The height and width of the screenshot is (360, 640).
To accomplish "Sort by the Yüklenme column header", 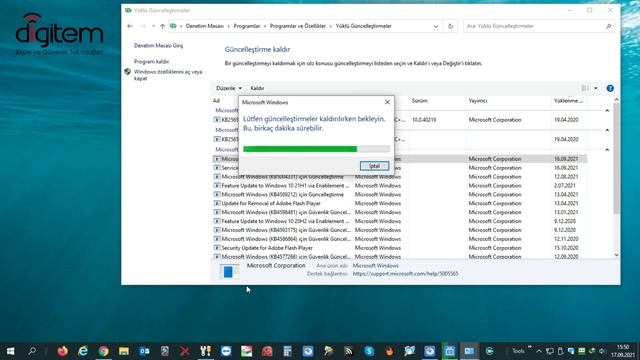I will click(568, 101).
